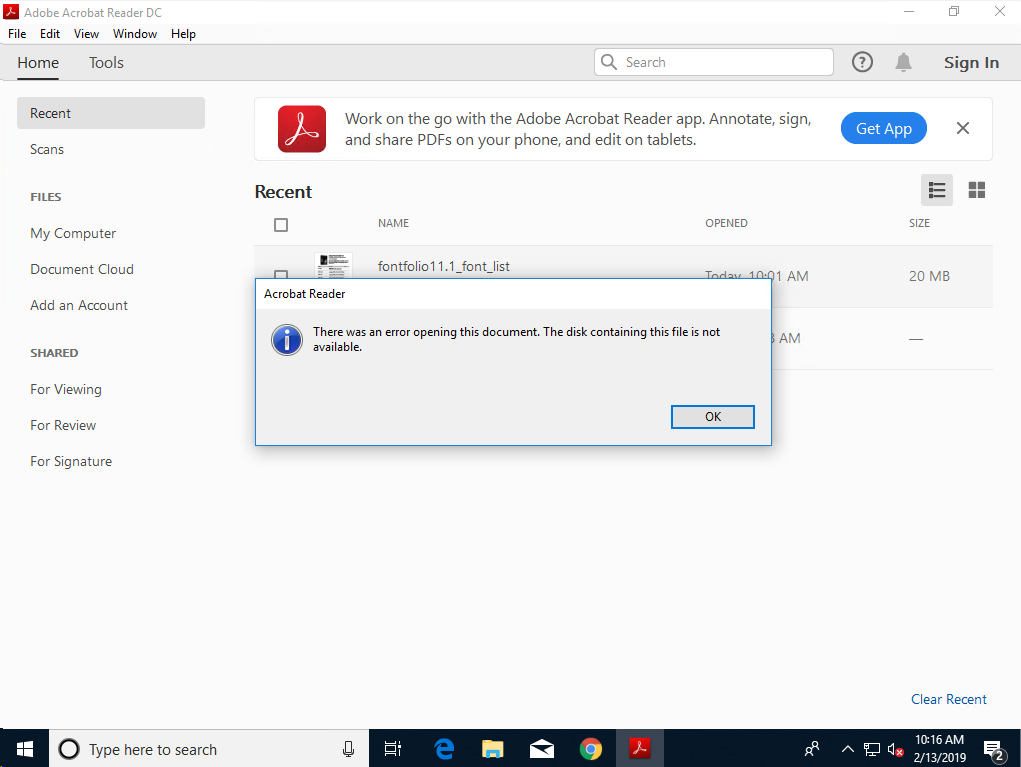Click the blue information icon in the dialog
Screen dimensions: 1021x767
[x=287, y=340]
